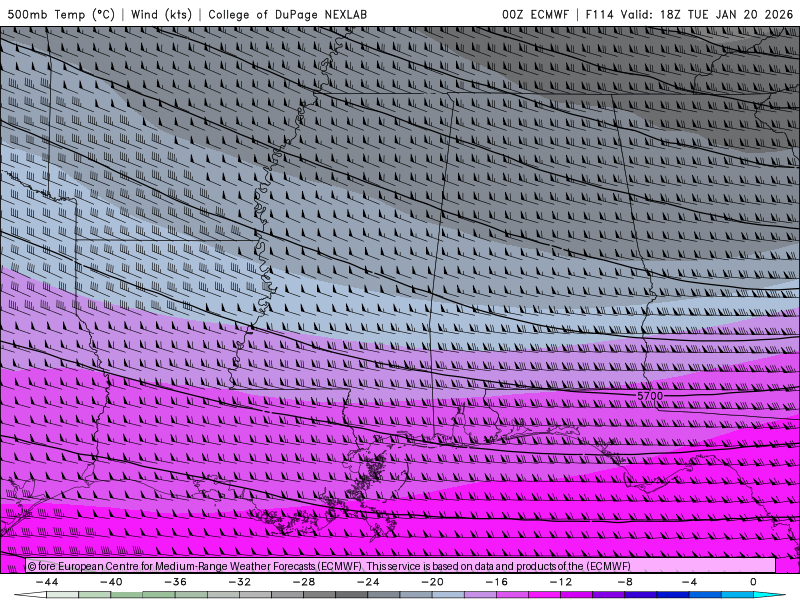Click the '0' colorbar tick label
Viewport: 800px width, 600px height.
[x=753, y=582]
